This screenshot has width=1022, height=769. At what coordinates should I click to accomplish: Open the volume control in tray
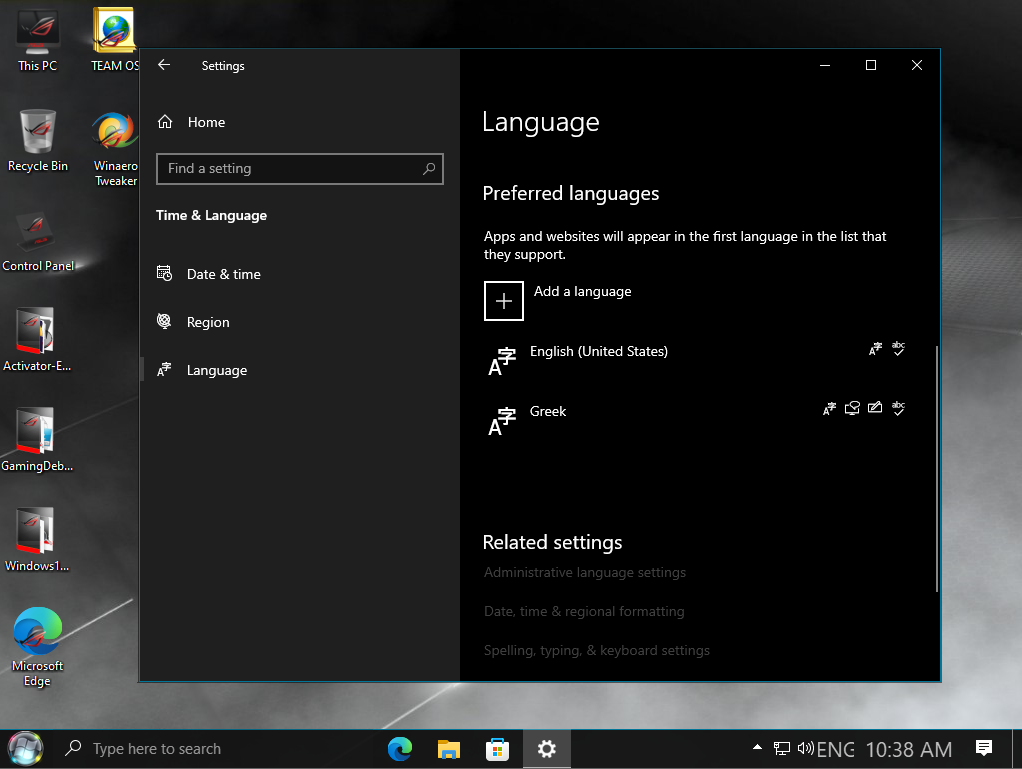point(806,748)
